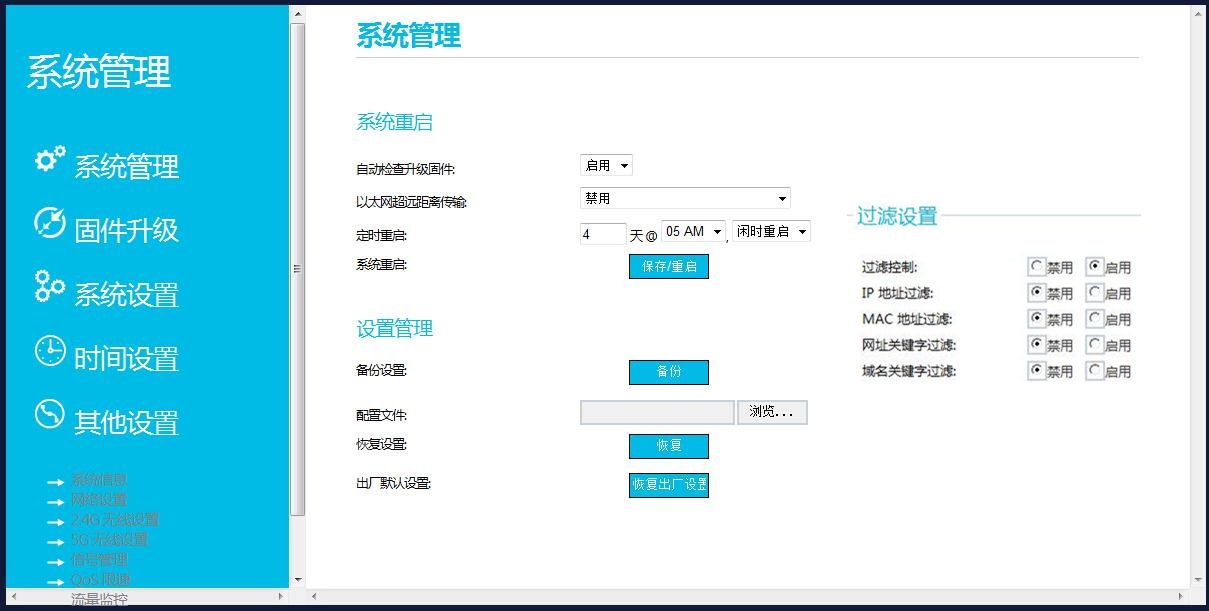Click the 设置管理 section heading
This screenshot has height=611, width=1209.
coord(394,329)
